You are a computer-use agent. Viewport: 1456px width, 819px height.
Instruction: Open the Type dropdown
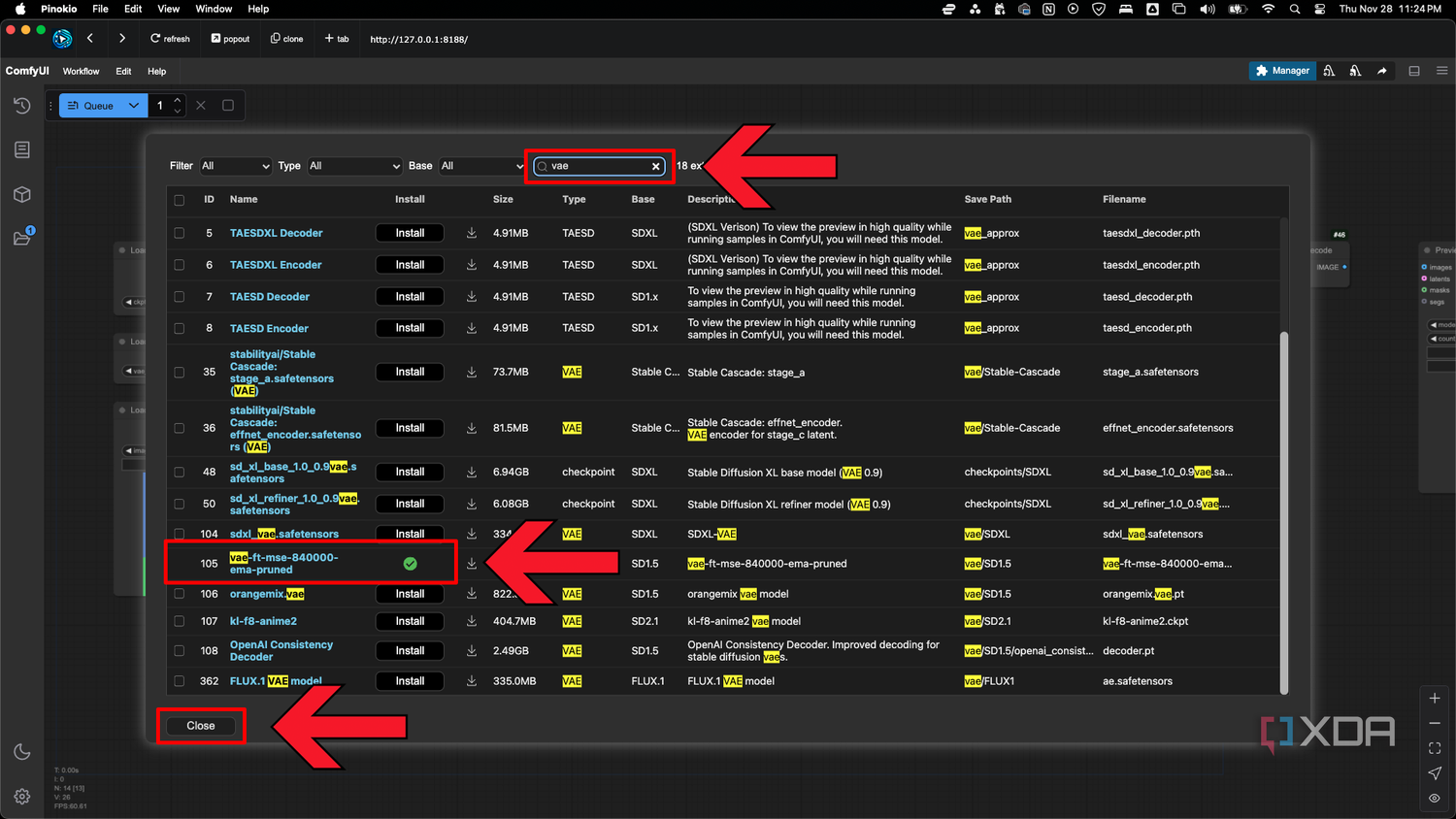pyautogui.click(x=354, y=166)
